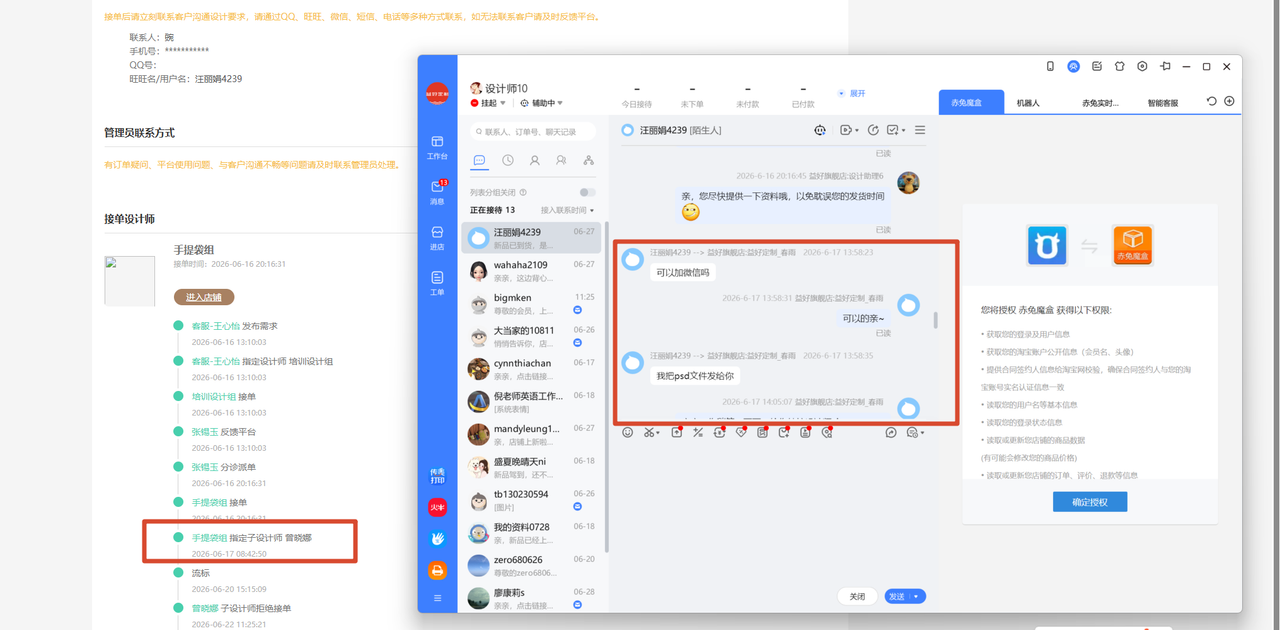Screen dimensions: 1280x630
Task: Click the note-edit icon in title bar
Action: (1097, 66)
